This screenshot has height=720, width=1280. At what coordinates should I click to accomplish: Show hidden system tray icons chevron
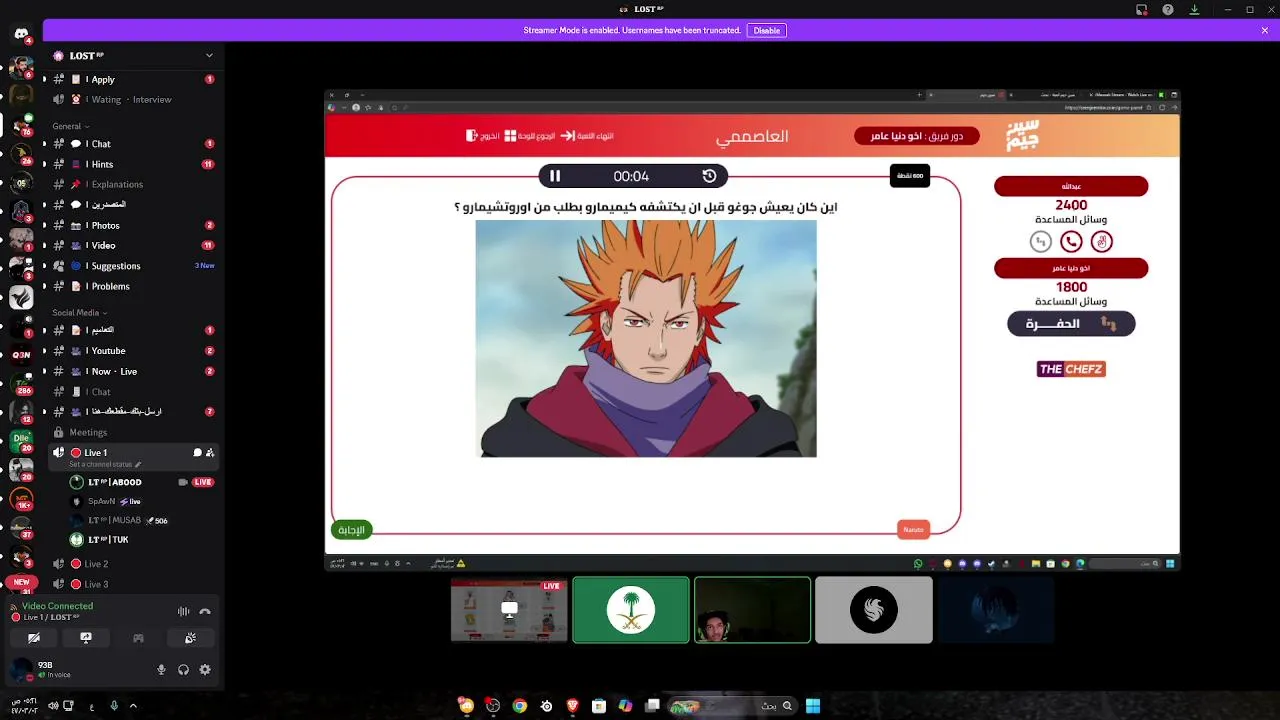[133, 706]
